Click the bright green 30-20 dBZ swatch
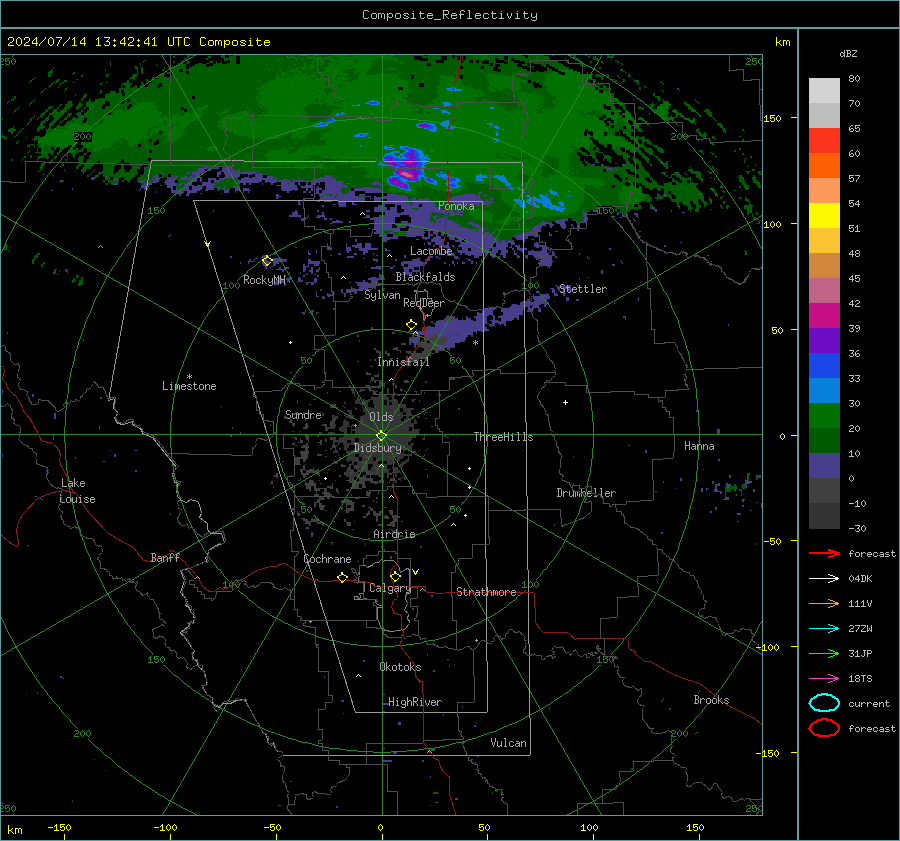 pos(824,415)
